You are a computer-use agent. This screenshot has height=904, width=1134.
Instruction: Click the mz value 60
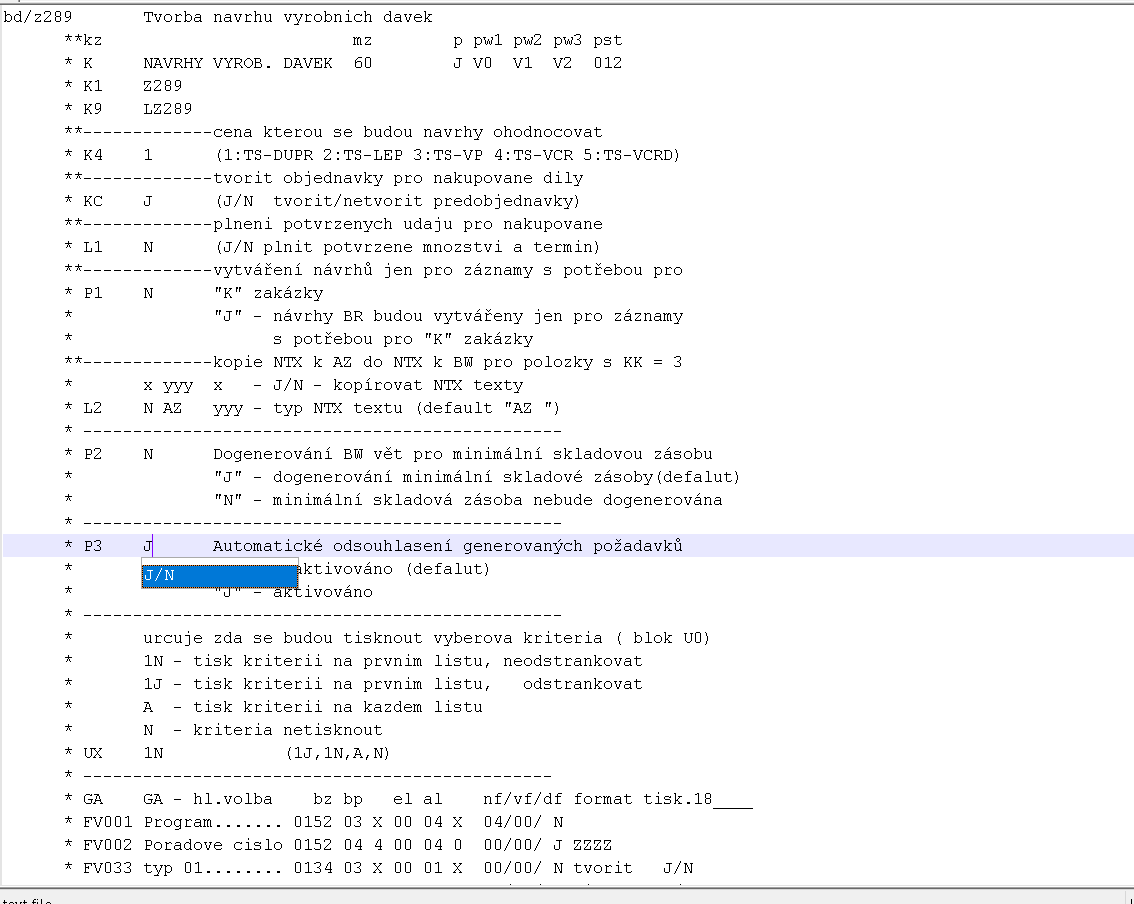point(362,63)
